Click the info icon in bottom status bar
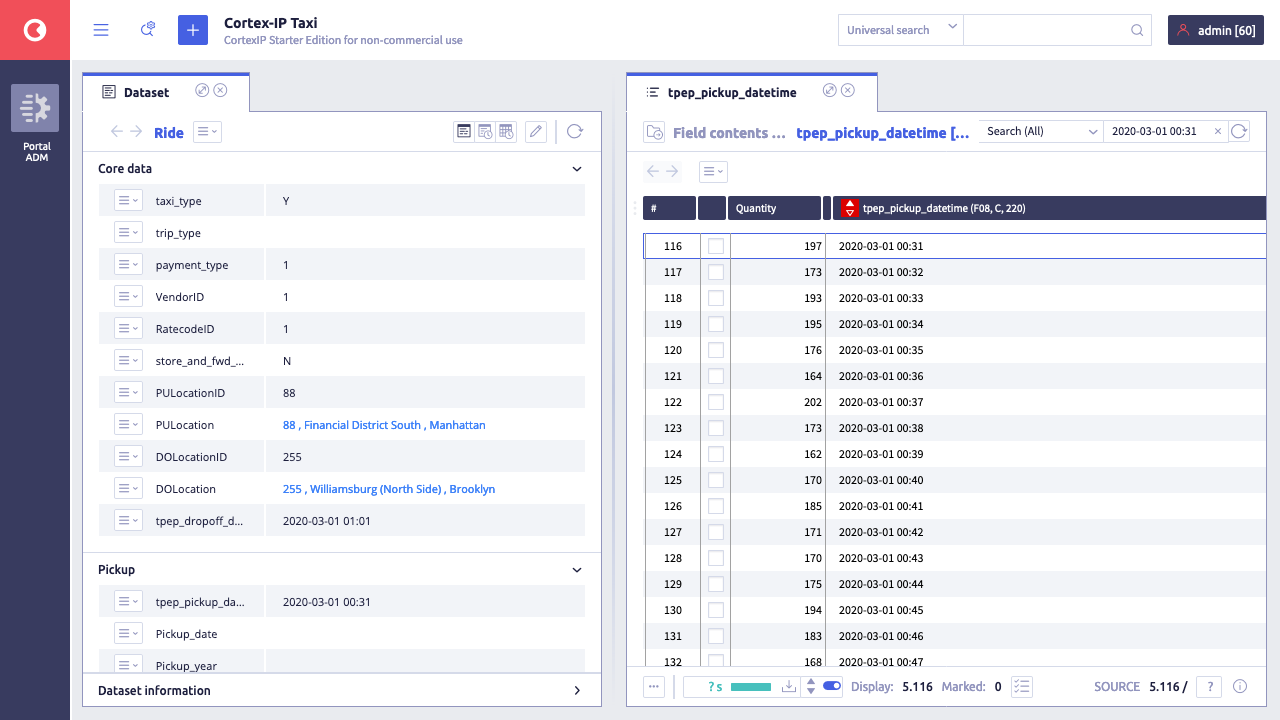Image resolution: width=1280 pixels, height=720 pixels. (1240, 686)
